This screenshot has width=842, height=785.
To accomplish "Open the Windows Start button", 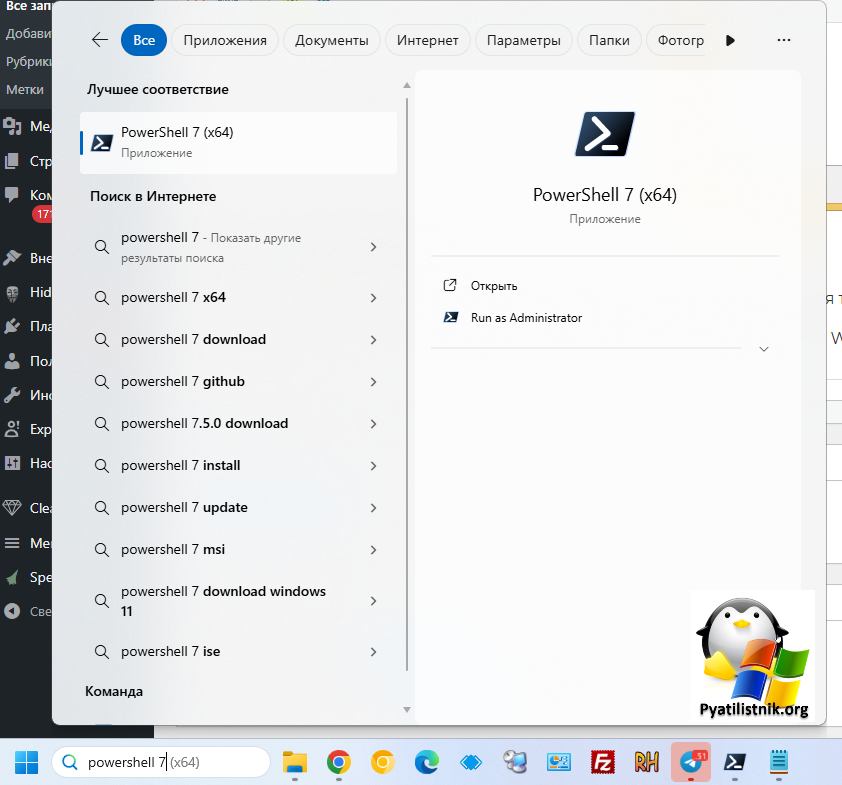I will click(x=26, y=762).
